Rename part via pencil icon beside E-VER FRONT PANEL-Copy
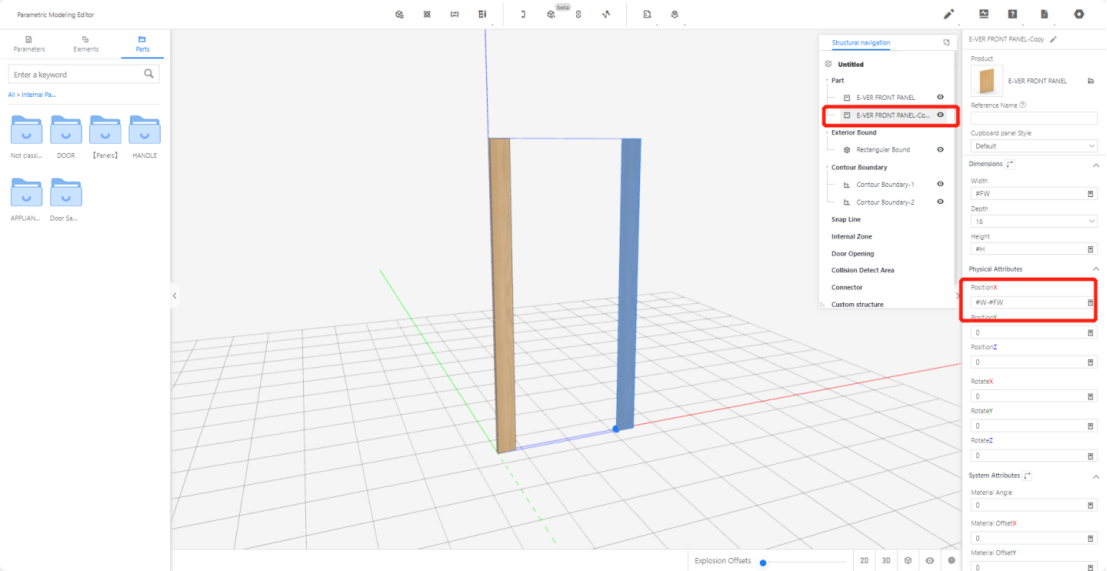The width and height of the screenshot is (1107, 571). point(1053,39)
